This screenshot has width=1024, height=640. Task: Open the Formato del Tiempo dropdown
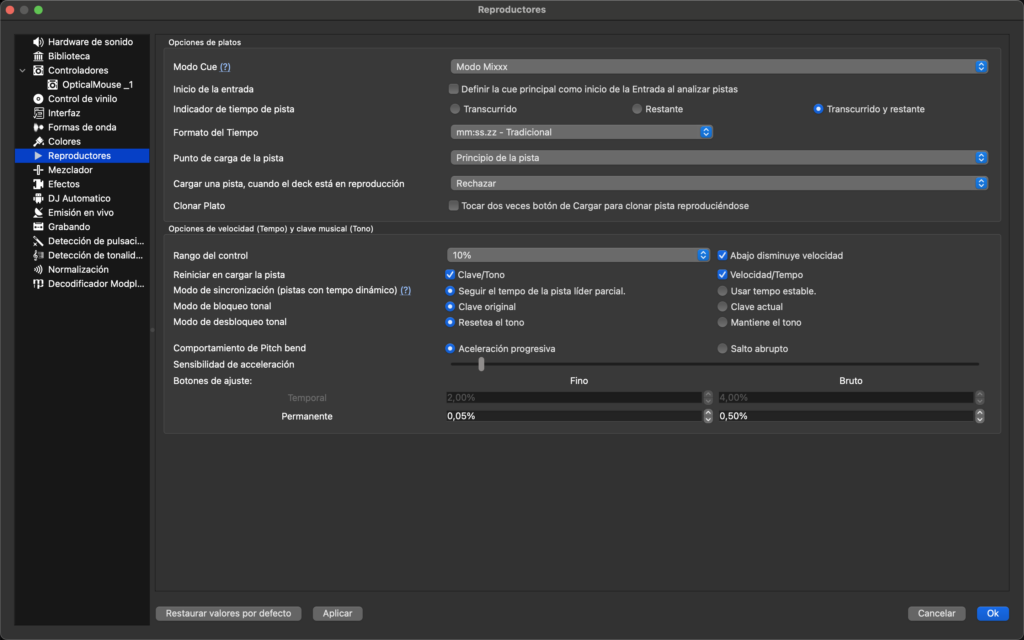[x=581, y=132]
